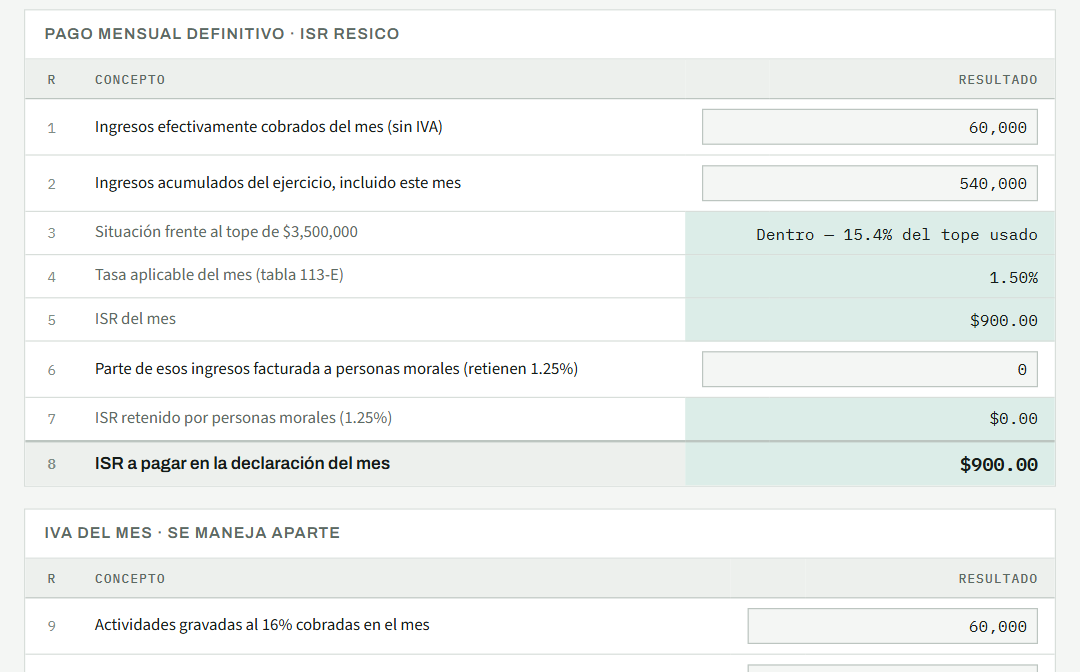Click the RESULTADO column header in ISR table
Screen dimensions: 1080x672
pos(997,80)
